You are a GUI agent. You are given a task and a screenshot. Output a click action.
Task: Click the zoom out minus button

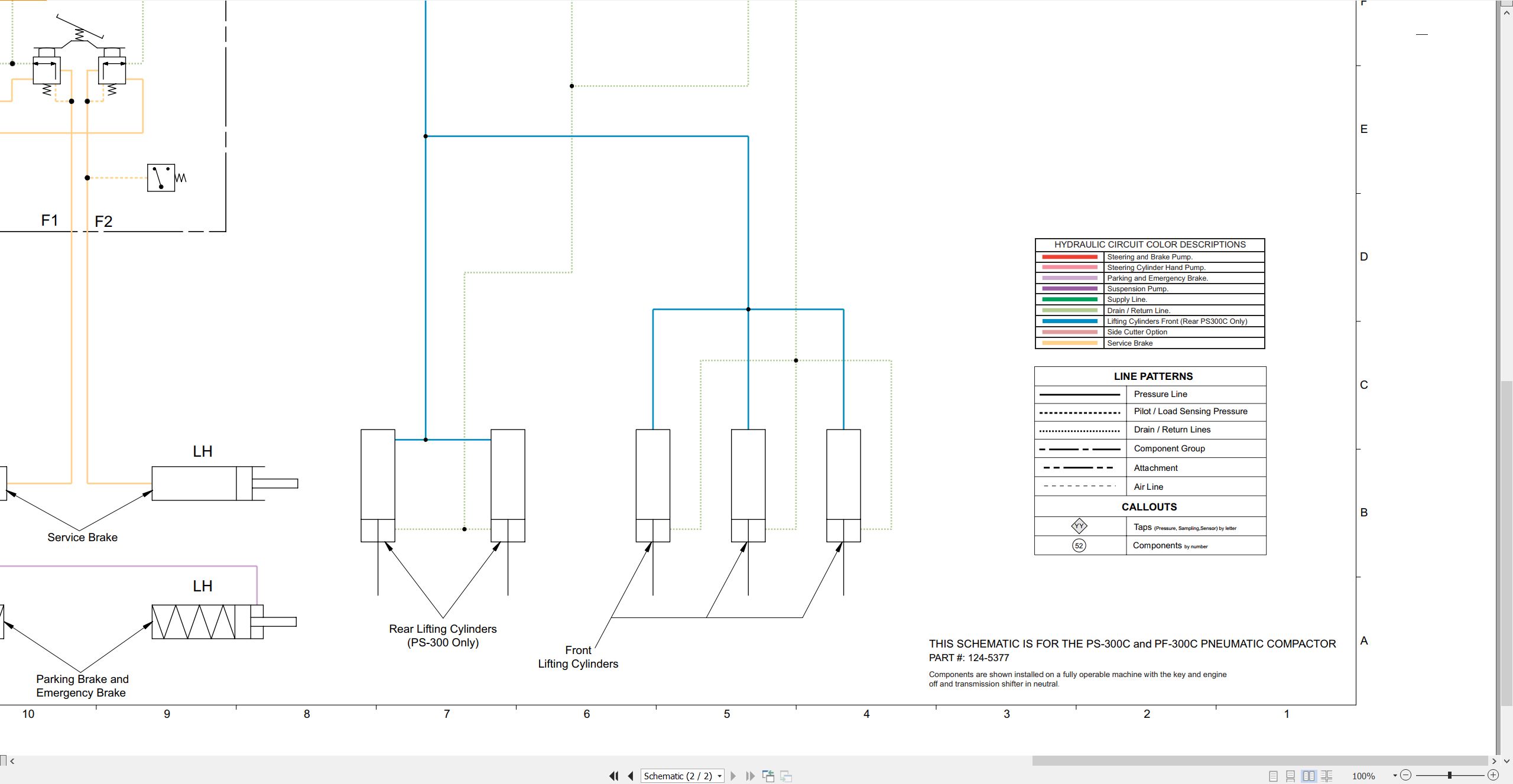point(1406,775)
